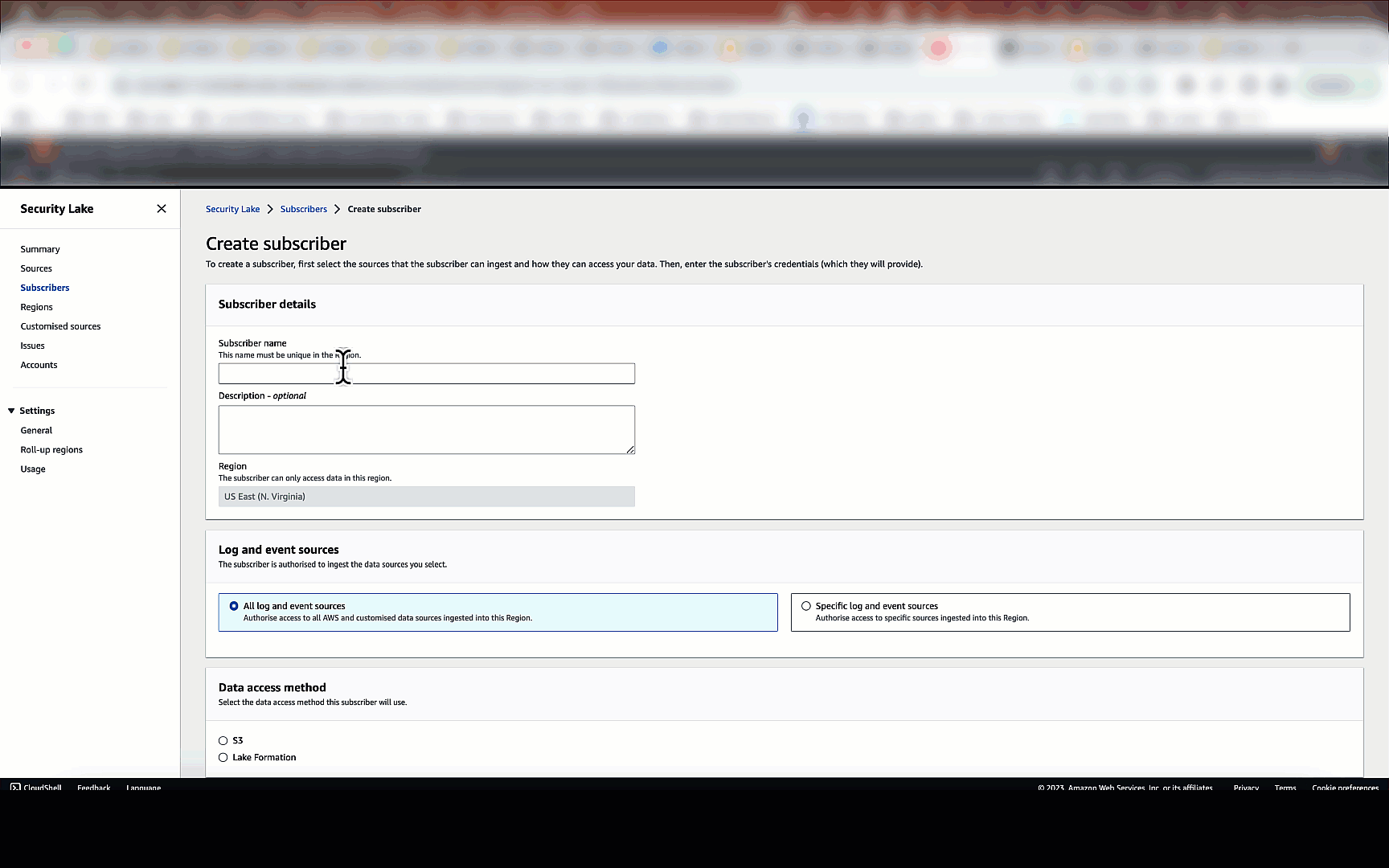Viewport: 1389px width, 868px height.
Task: Open General settings in the sidebar
Action: pyautogui.click(x=36, y=431)
